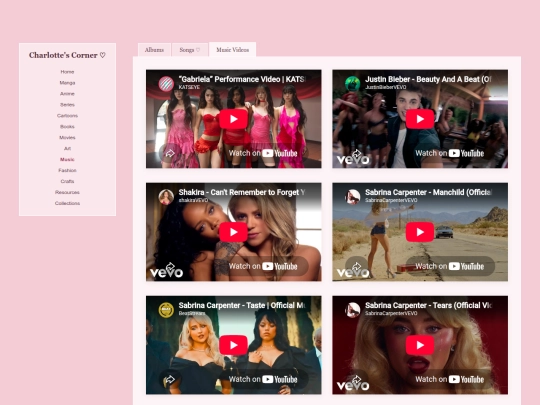Viewport: 540px width, 405px height.
Task: Open Sabrina Carpenter - Tears title link
Action: pos(429,305)
